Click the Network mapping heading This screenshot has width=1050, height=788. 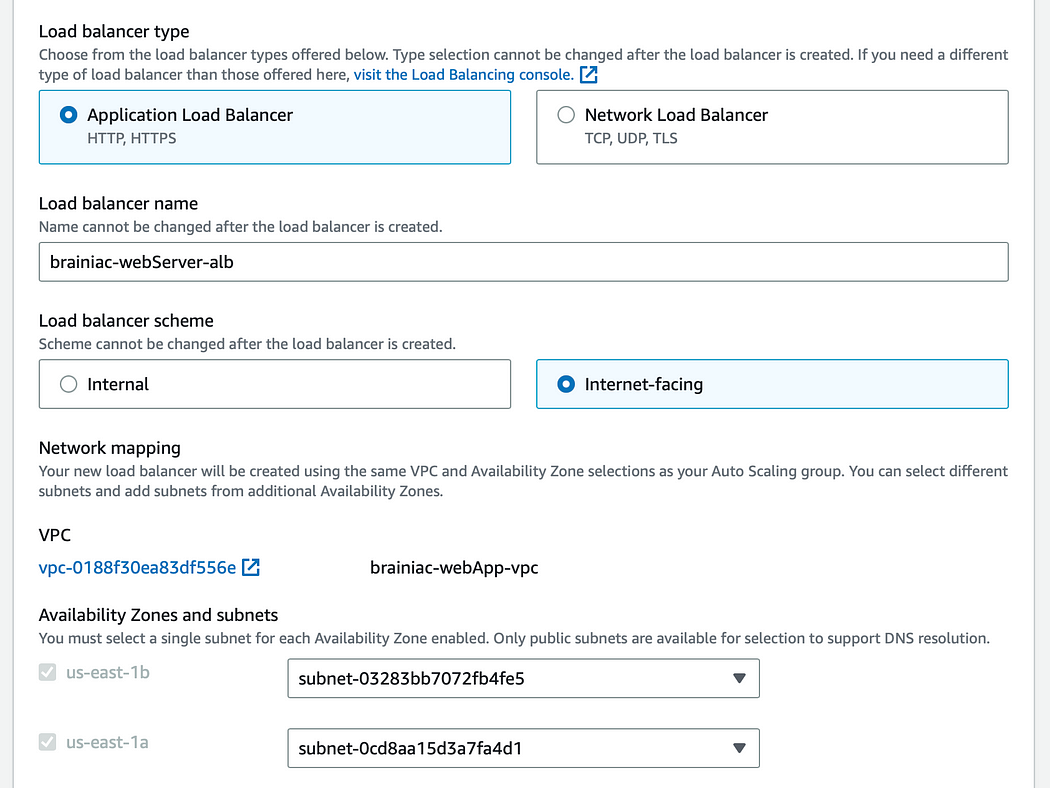point(110,448)
